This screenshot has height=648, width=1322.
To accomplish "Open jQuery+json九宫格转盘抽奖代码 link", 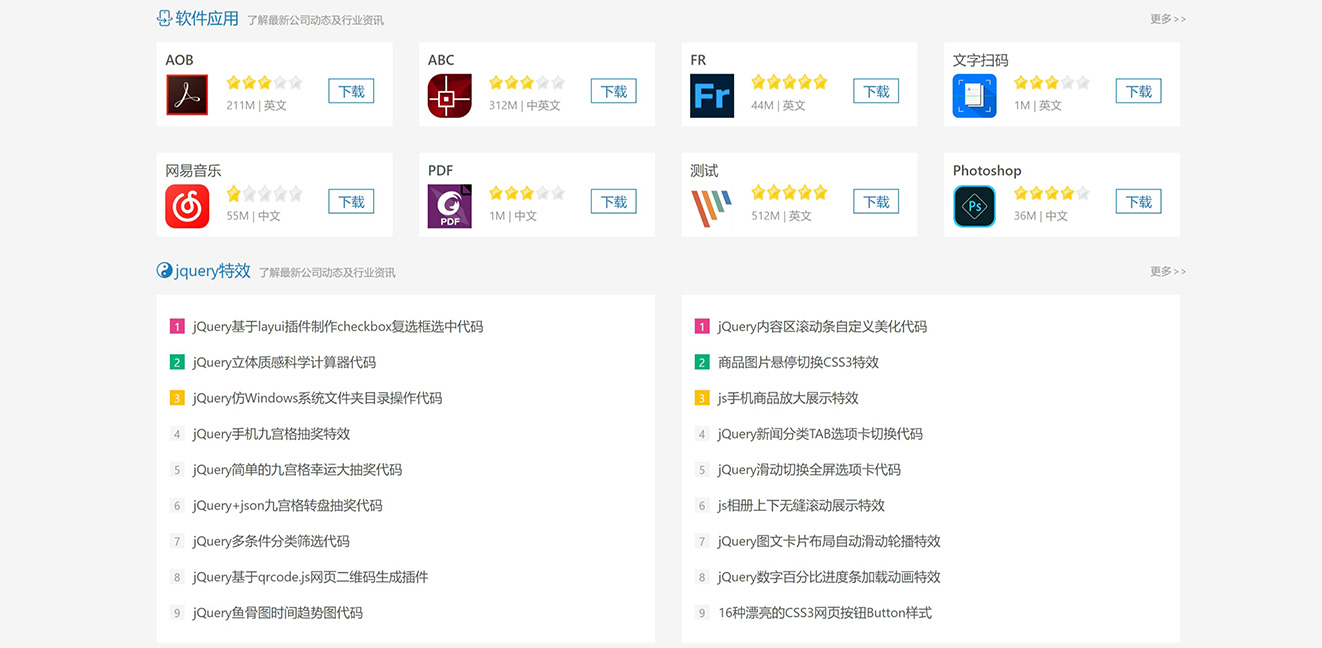I will pyautogui.click(x=288, y=505).
